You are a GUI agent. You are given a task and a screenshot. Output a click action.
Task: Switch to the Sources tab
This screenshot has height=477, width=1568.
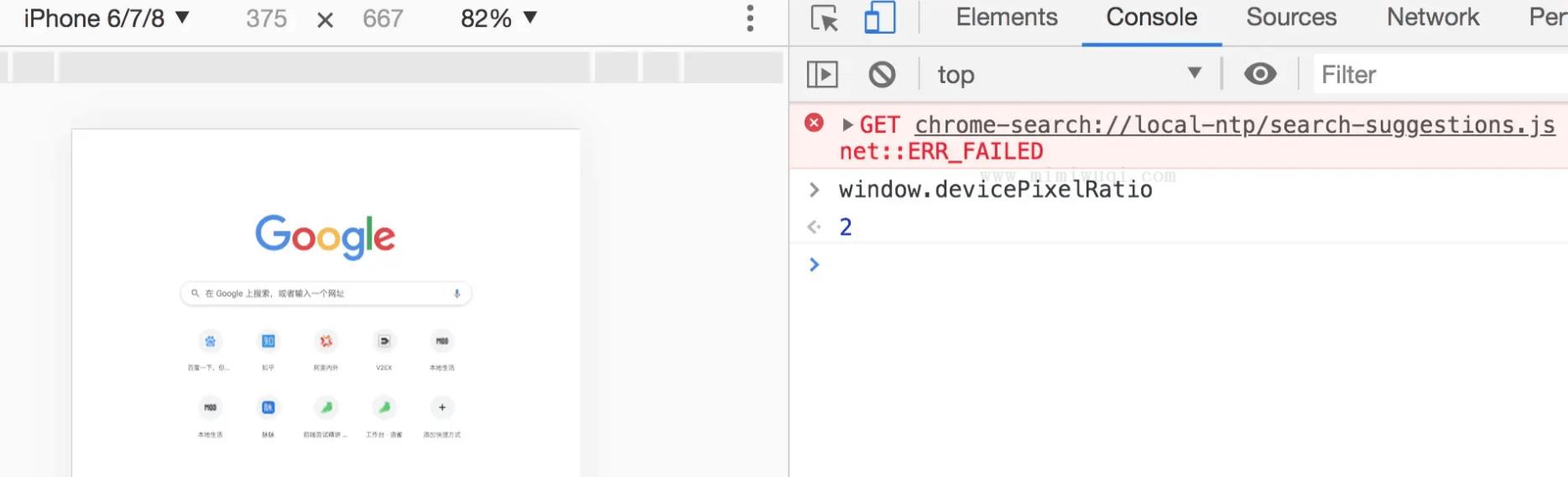(1291, 18)
